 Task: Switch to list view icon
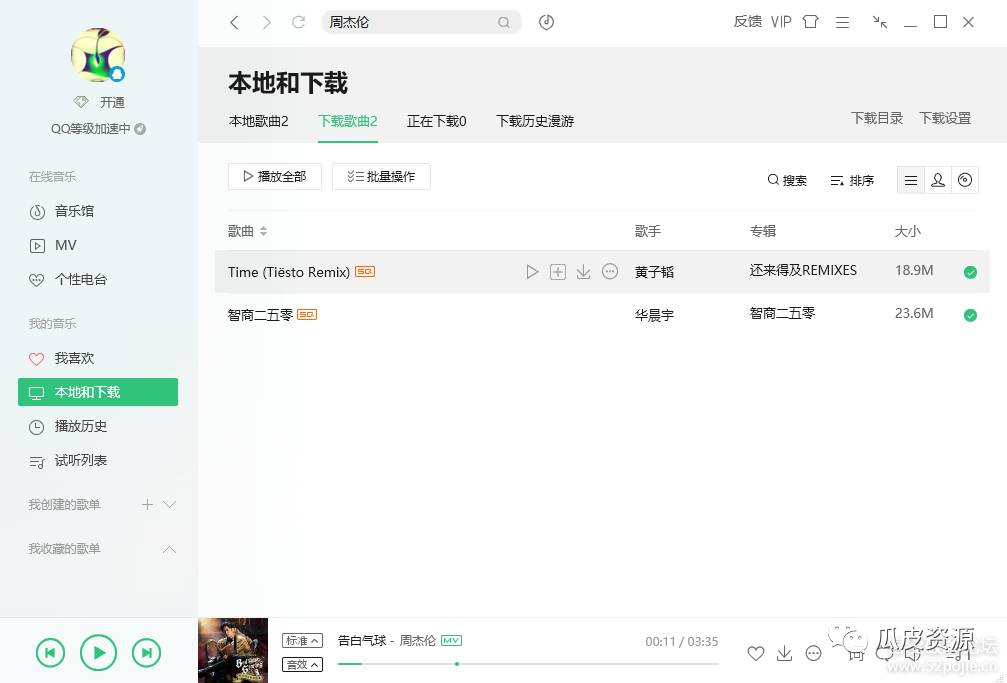pos(911,181)
